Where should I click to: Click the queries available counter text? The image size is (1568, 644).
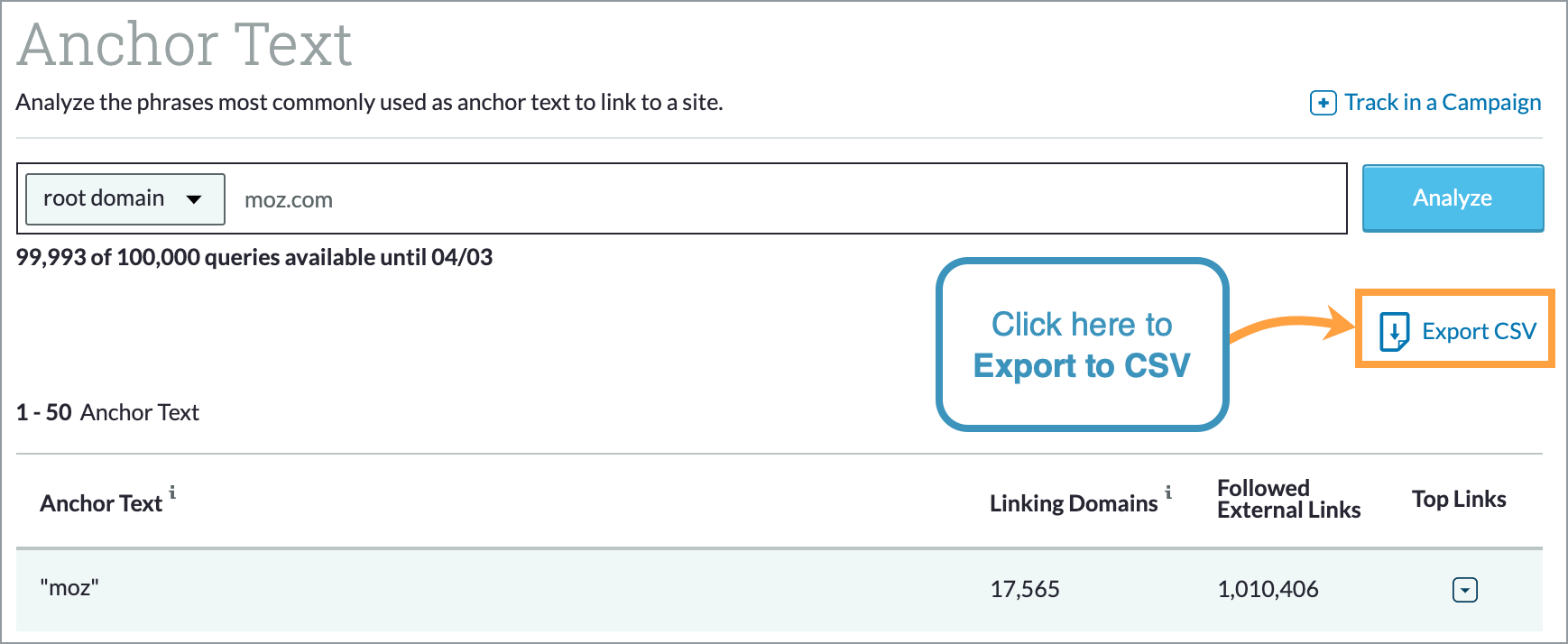254,257
